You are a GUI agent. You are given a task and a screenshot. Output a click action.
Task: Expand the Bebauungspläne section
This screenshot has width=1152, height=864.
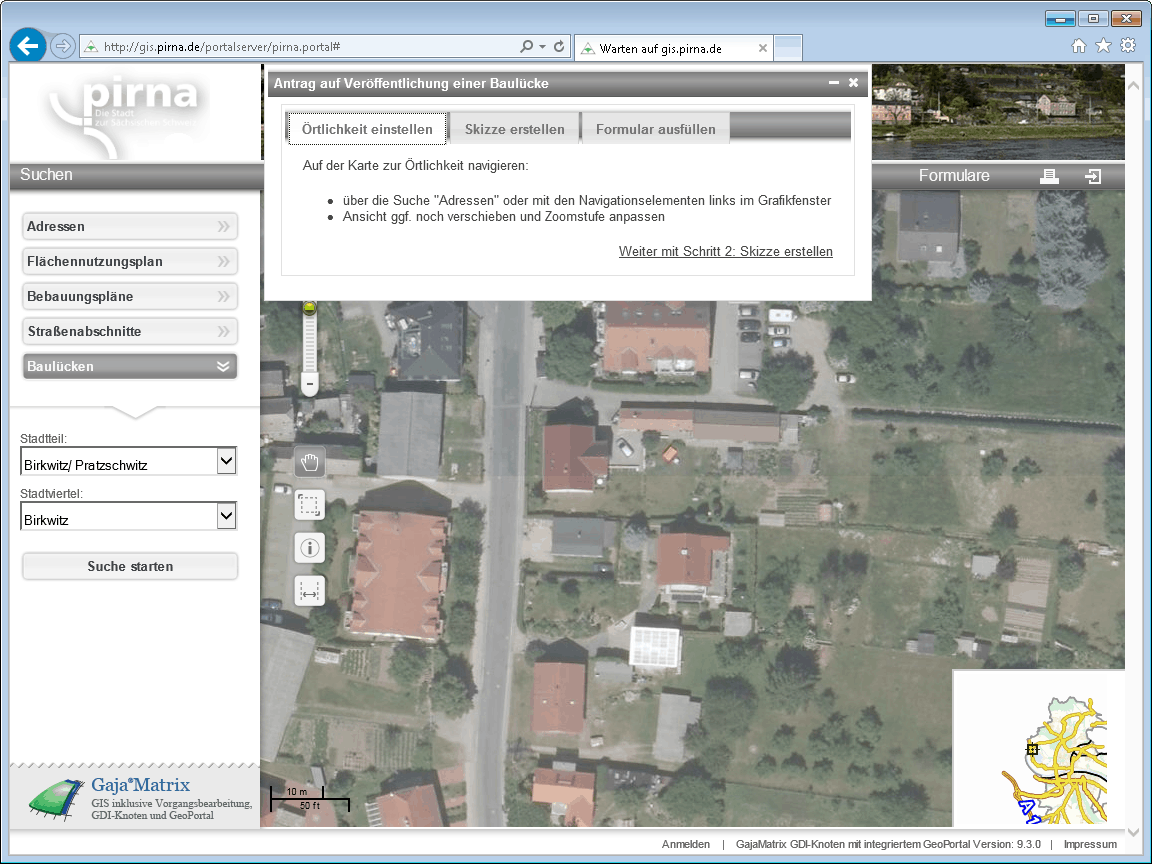(x=130, y=296)
